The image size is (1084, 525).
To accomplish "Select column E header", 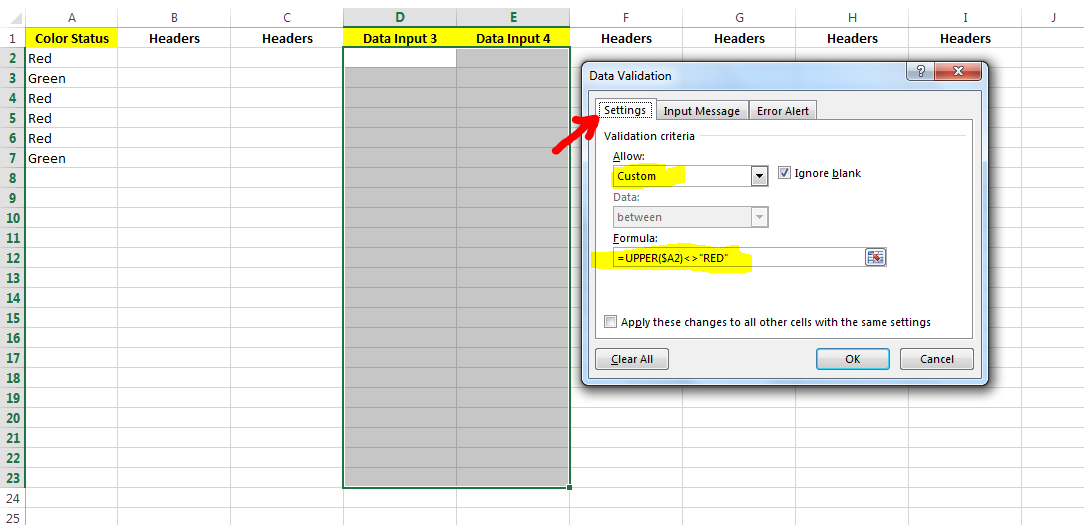I will pos(513,17).
